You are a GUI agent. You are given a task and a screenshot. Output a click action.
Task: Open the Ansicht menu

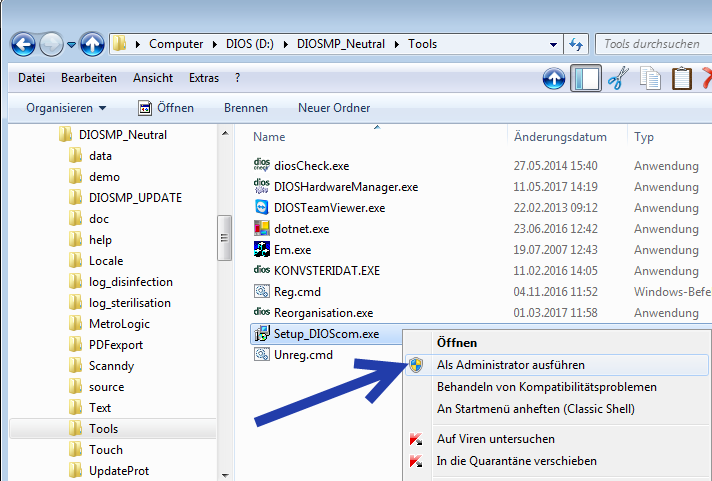153,78
